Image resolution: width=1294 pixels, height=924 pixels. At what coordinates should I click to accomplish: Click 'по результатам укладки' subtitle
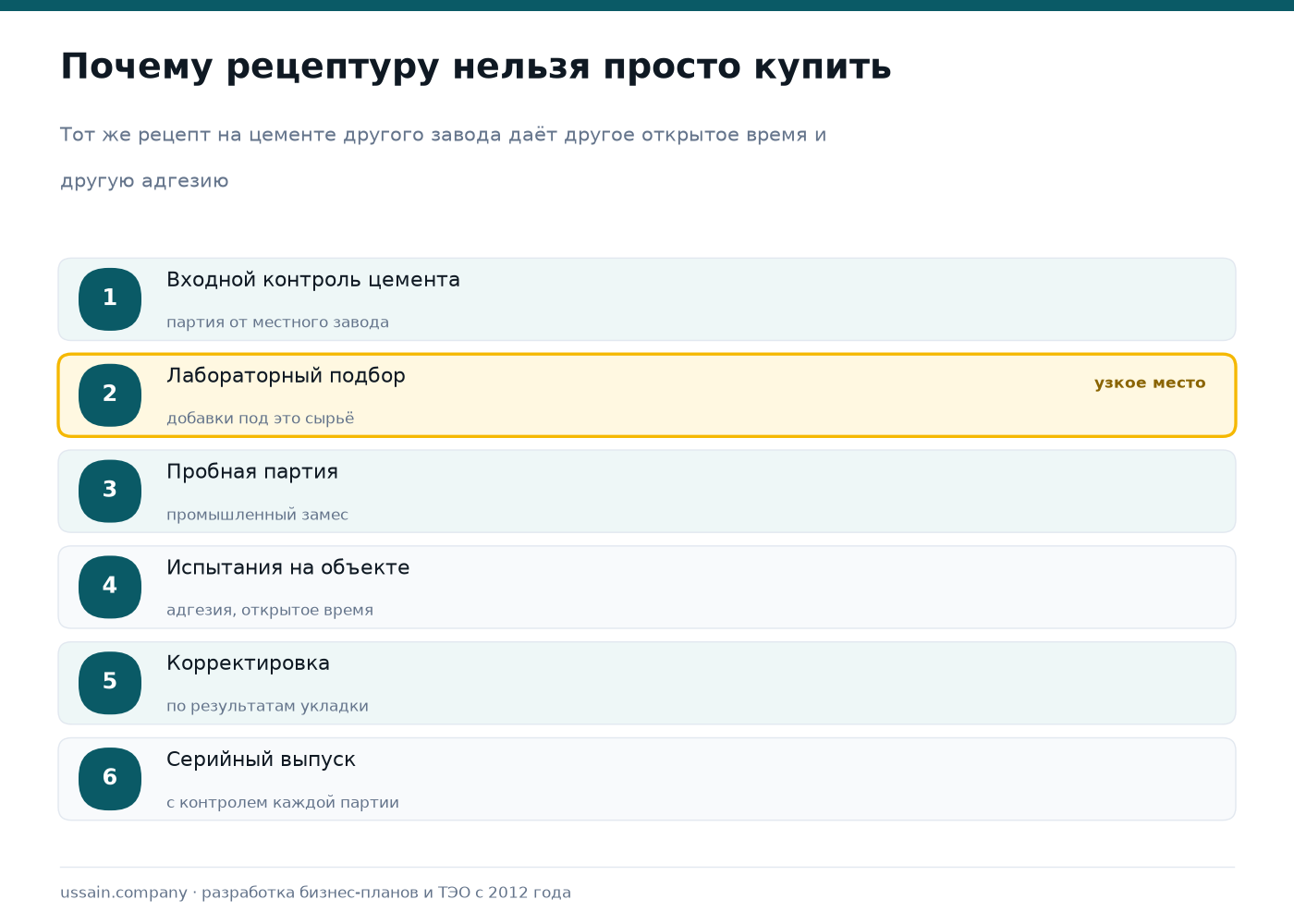pos(267,706)
